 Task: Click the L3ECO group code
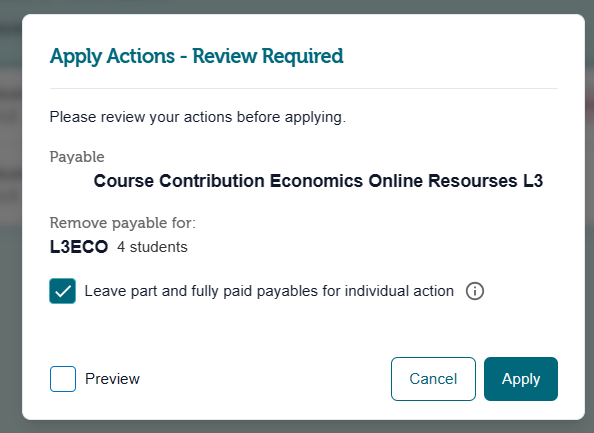(x=79, y=247)
